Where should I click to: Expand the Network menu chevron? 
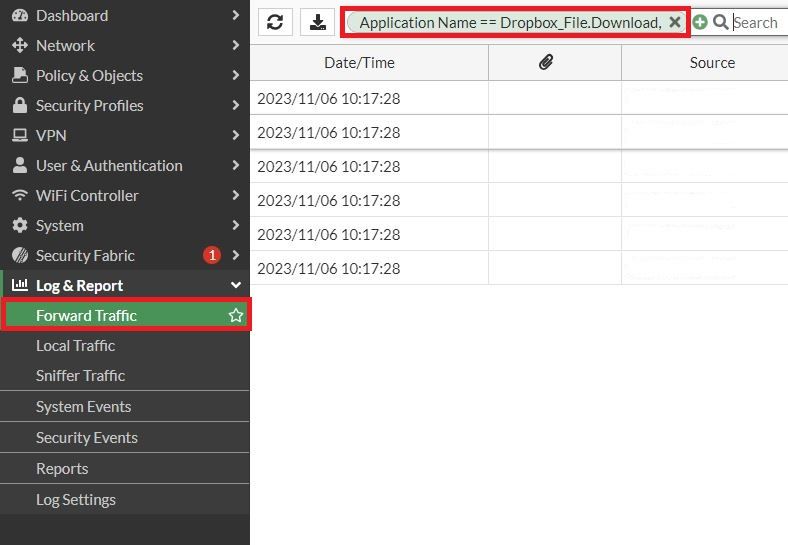pyautogui.click(x=235, y=45)
